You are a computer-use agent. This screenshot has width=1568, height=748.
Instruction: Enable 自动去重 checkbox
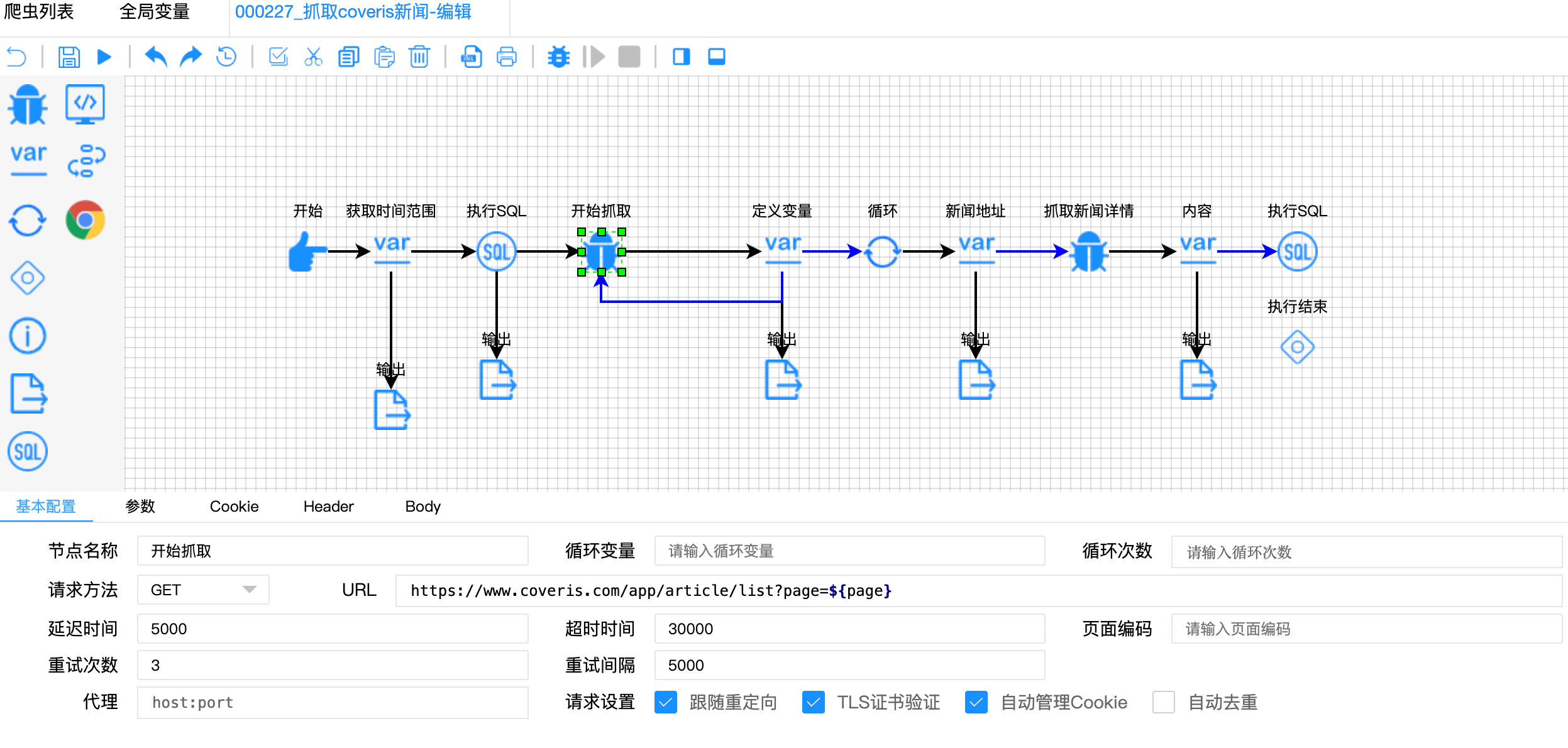(1163, 702)
